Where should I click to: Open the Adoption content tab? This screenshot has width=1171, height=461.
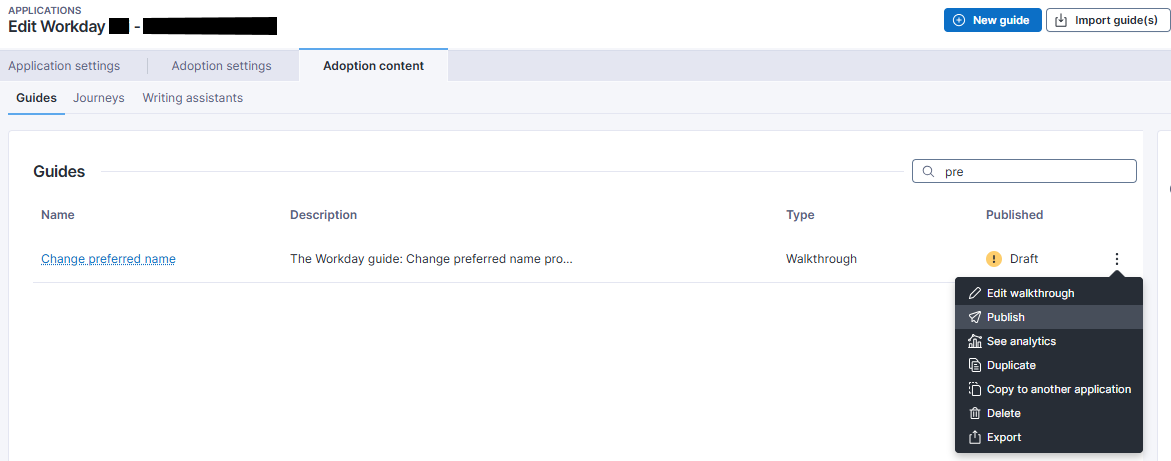click(x=373, y=66)
